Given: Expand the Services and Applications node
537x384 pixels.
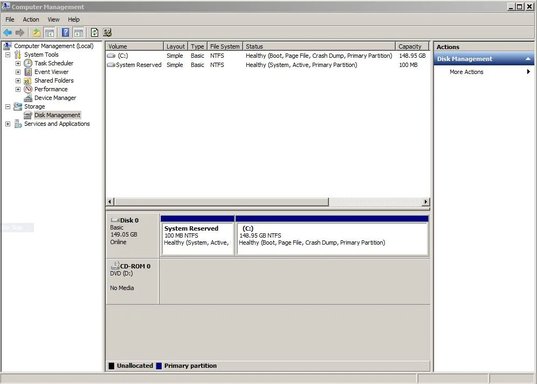Looking at the screenshot, I should [8, 124].
